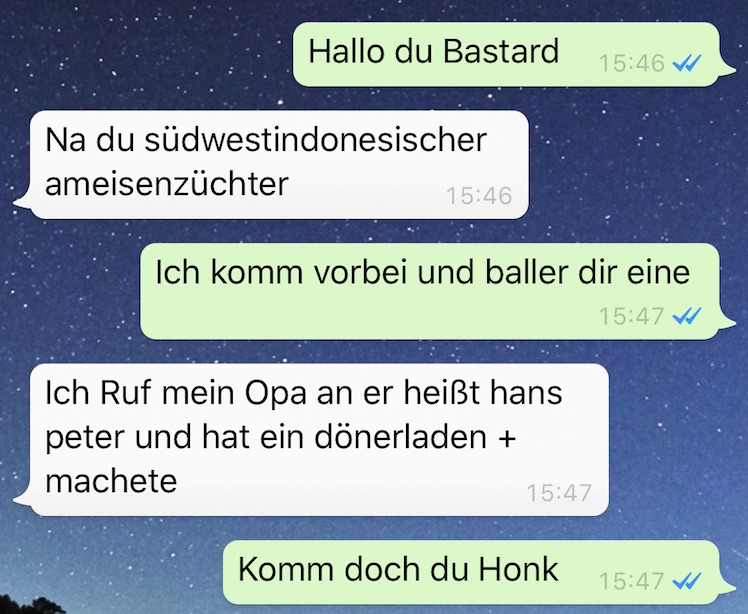Click the word 'machete' in the received message
This screenshot has height=614, width=748.
click(111, 480)
